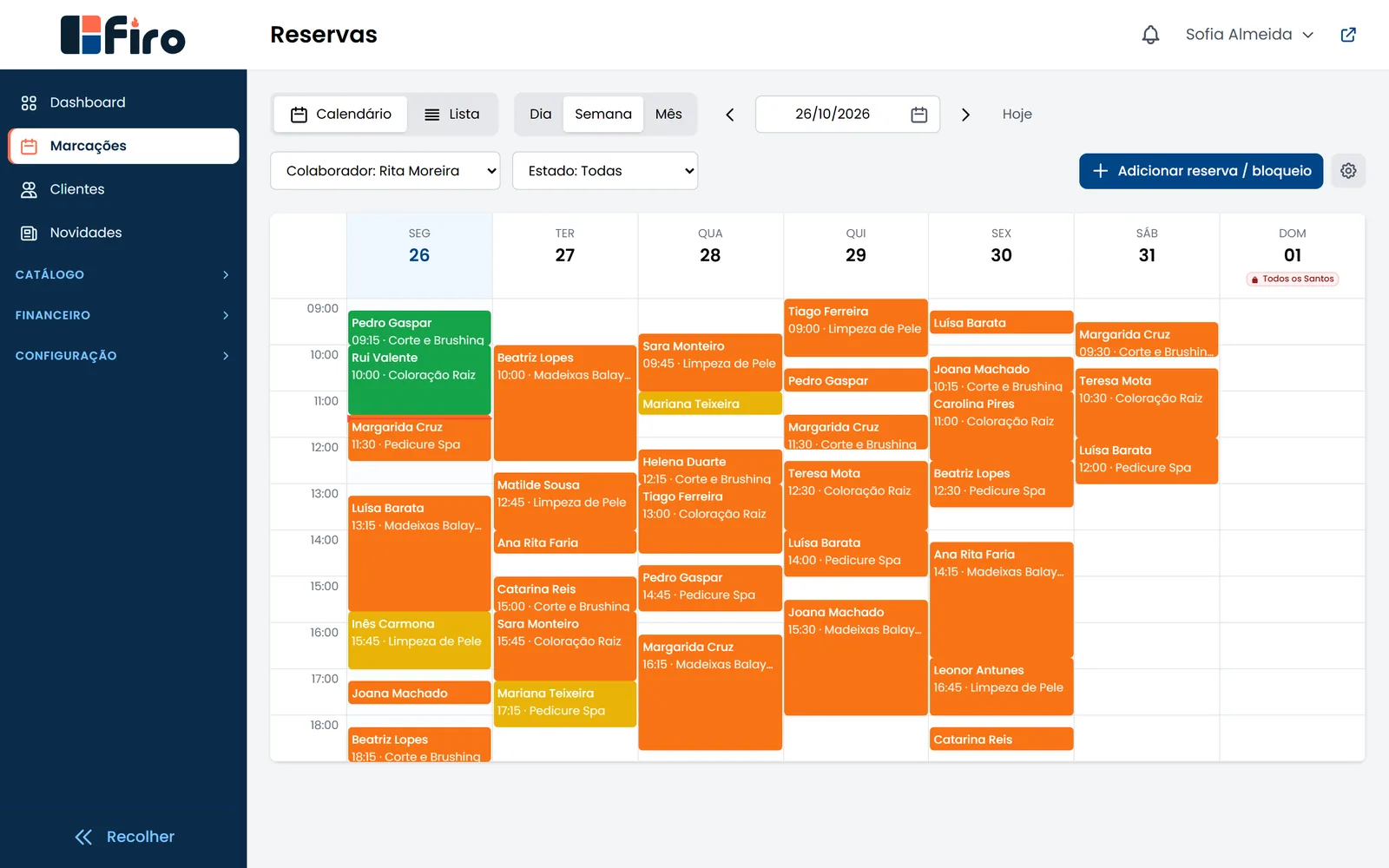The width and height of the screenshot is (1389, 868).
Task: Collapse the sidebar with Recolher
Action: click(124, 837)
